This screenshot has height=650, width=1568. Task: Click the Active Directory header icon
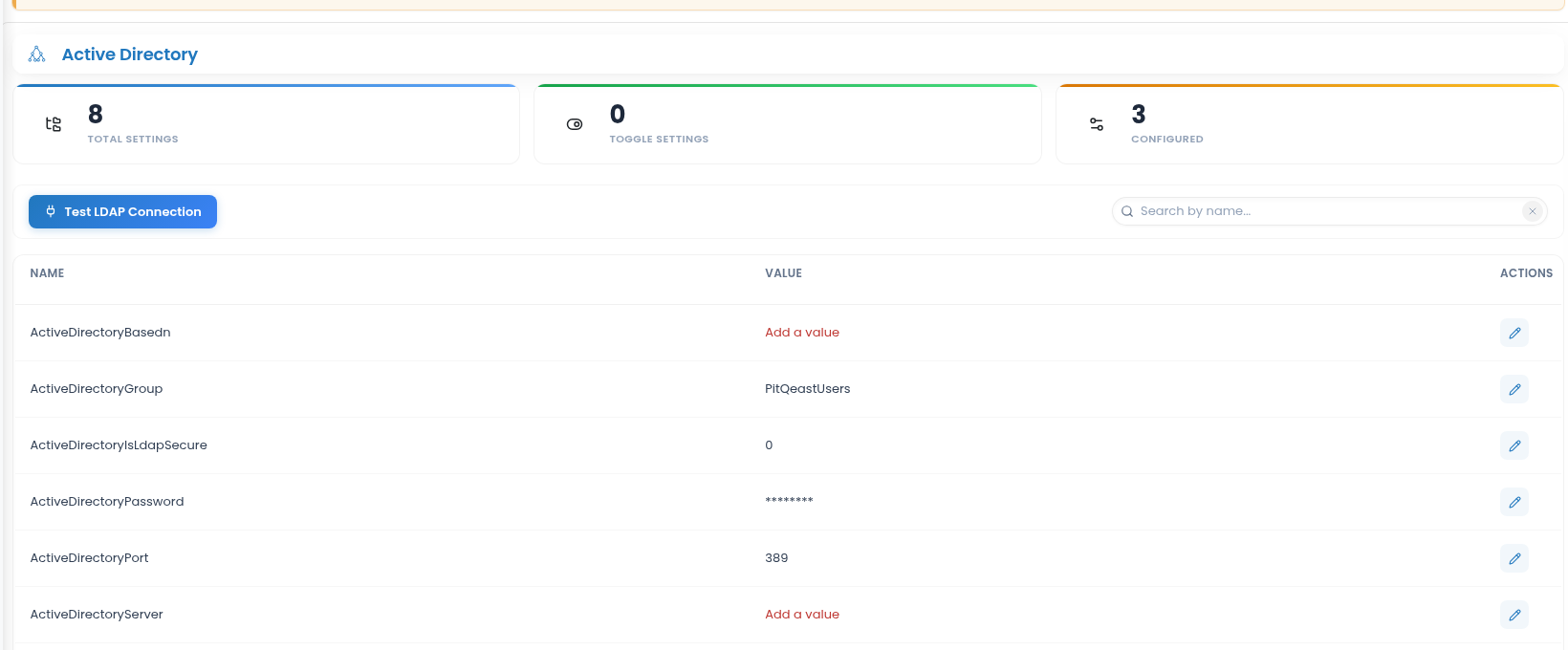(x=37, y=54)
